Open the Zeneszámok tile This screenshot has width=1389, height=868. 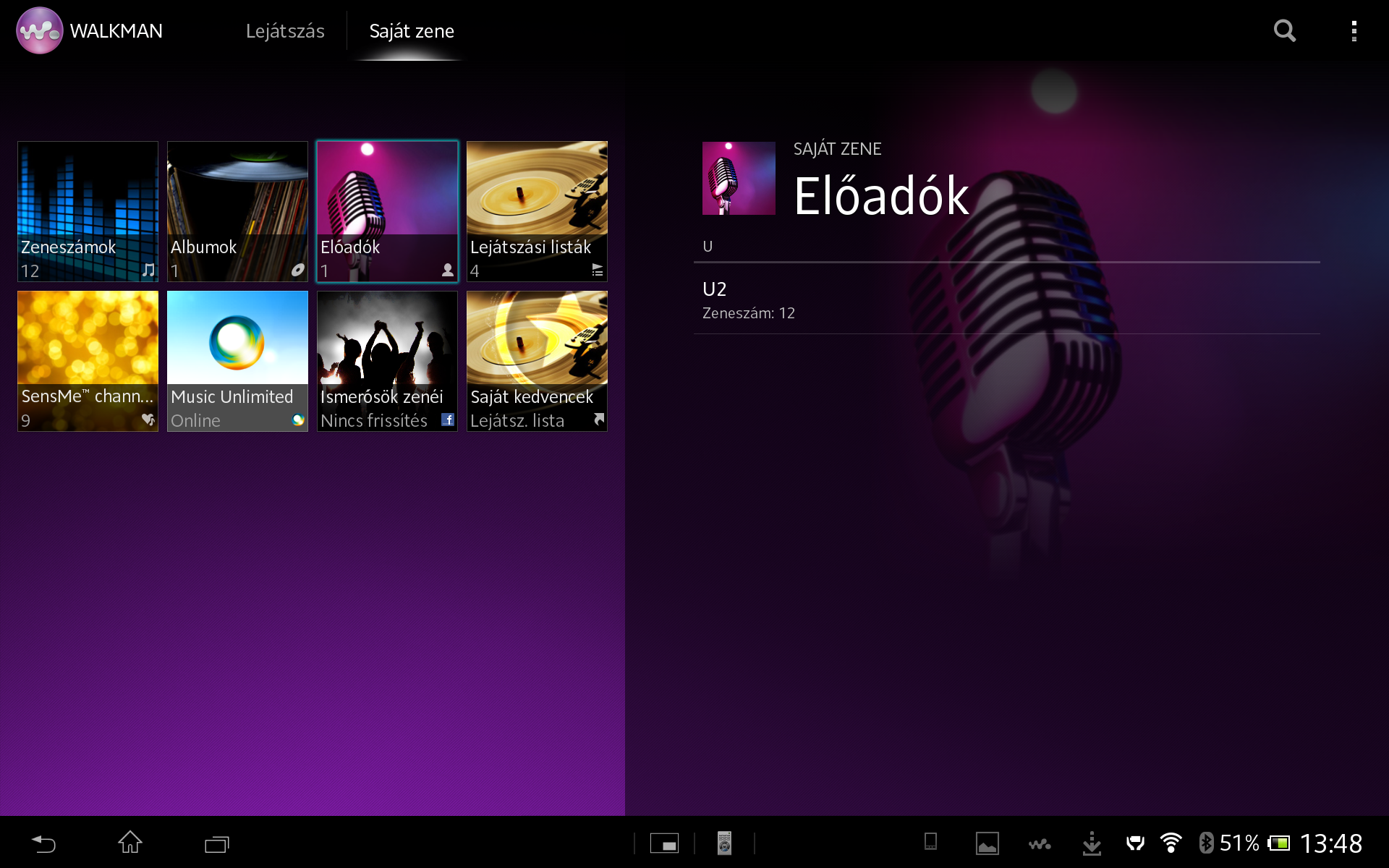coord(88,211)
